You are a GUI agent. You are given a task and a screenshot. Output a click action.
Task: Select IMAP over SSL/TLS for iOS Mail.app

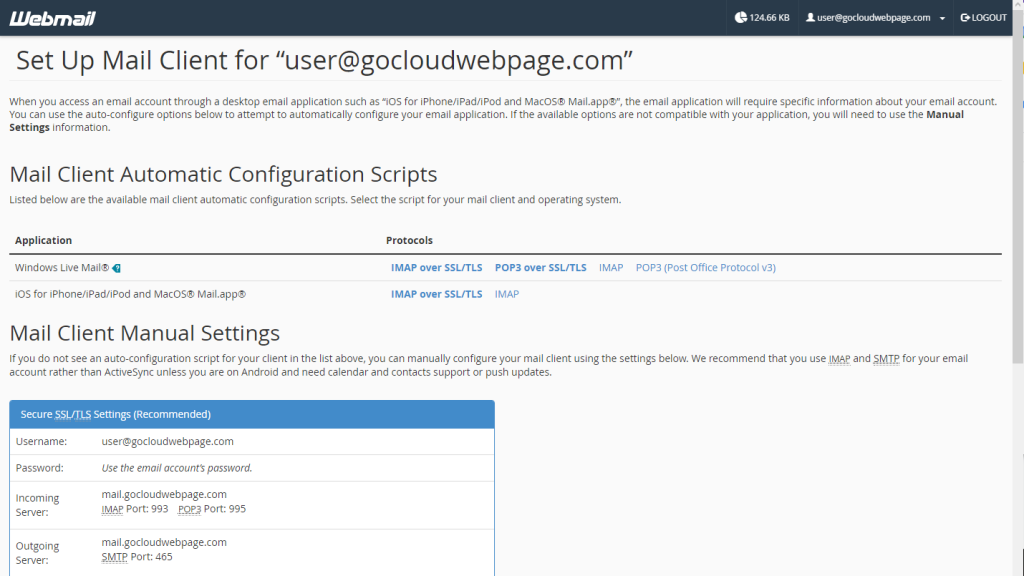tap(437, 294)
